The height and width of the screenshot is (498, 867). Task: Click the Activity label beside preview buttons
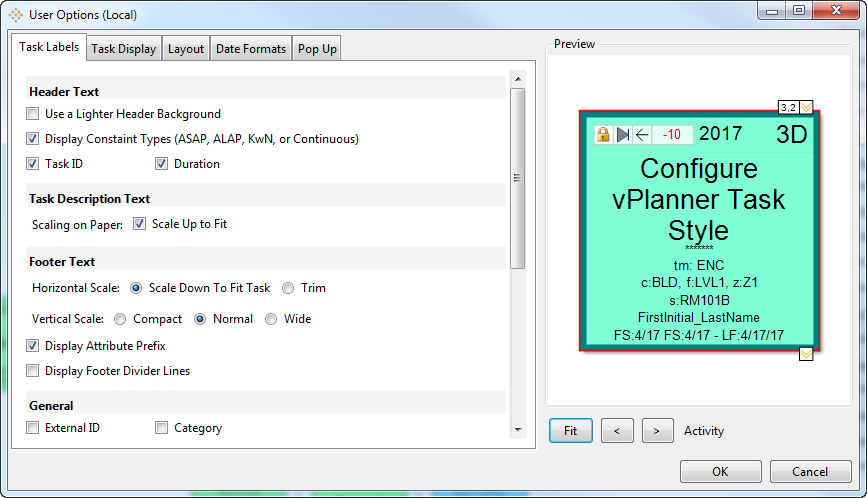tap(704, 431)
